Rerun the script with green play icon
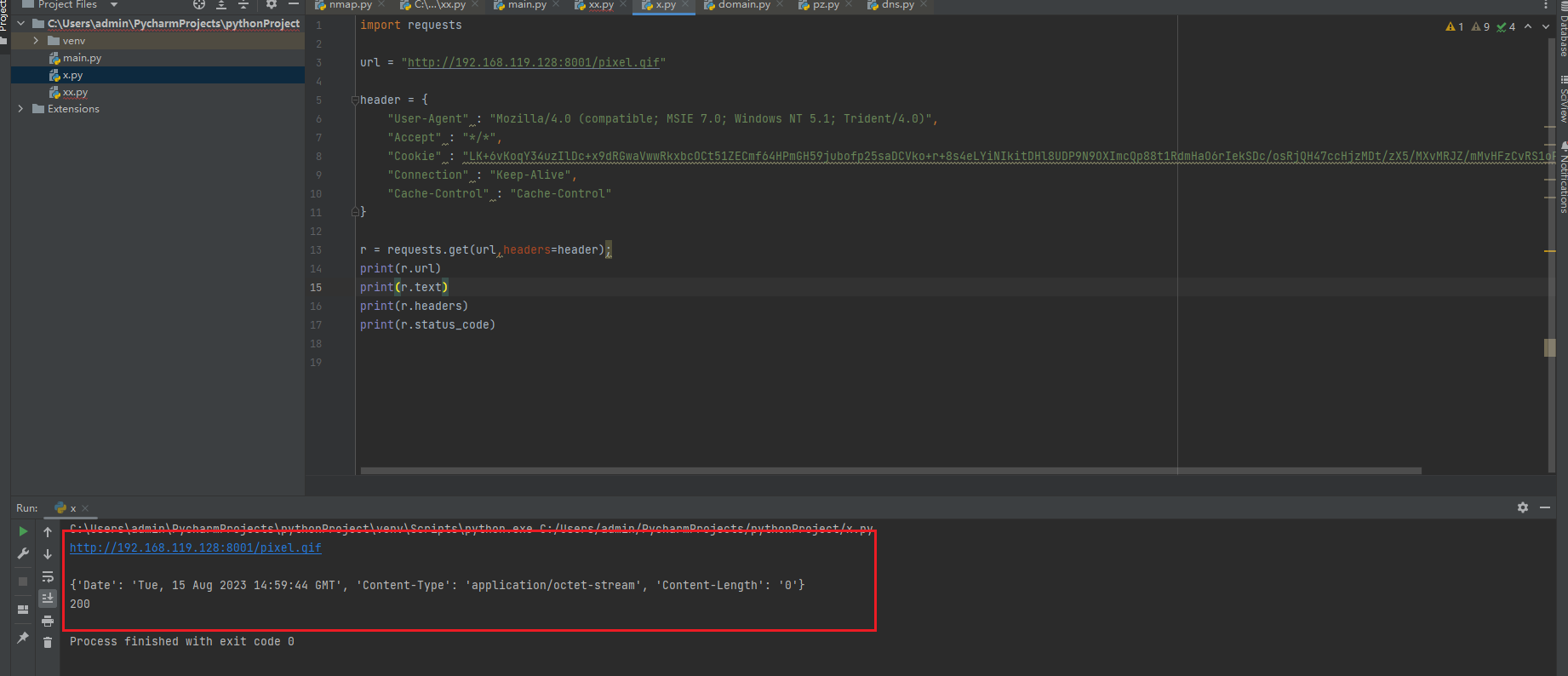The height and width of the screenshot is (676, 1568). click(x=23, y=531)
